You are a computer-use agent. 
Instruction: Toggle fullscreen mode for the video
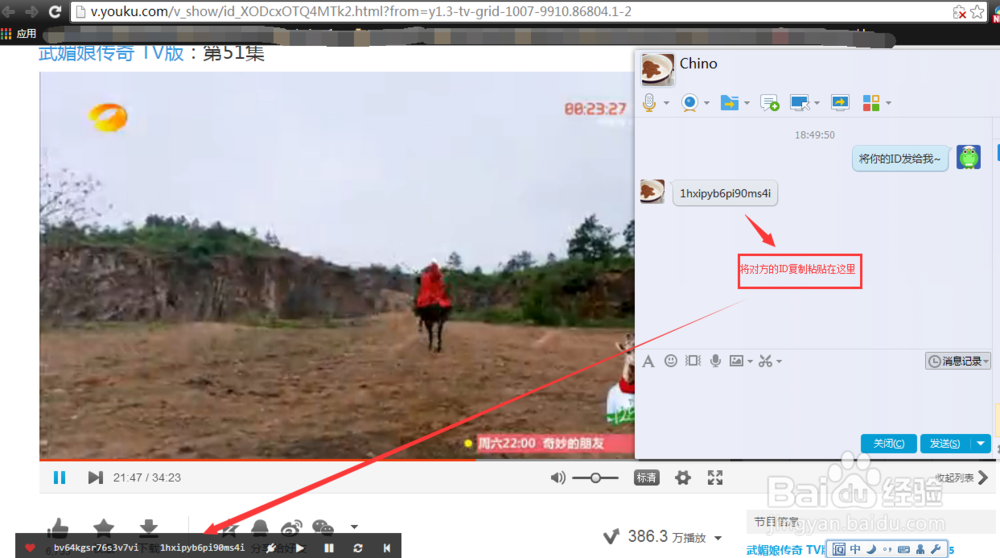tap(715, 478)
